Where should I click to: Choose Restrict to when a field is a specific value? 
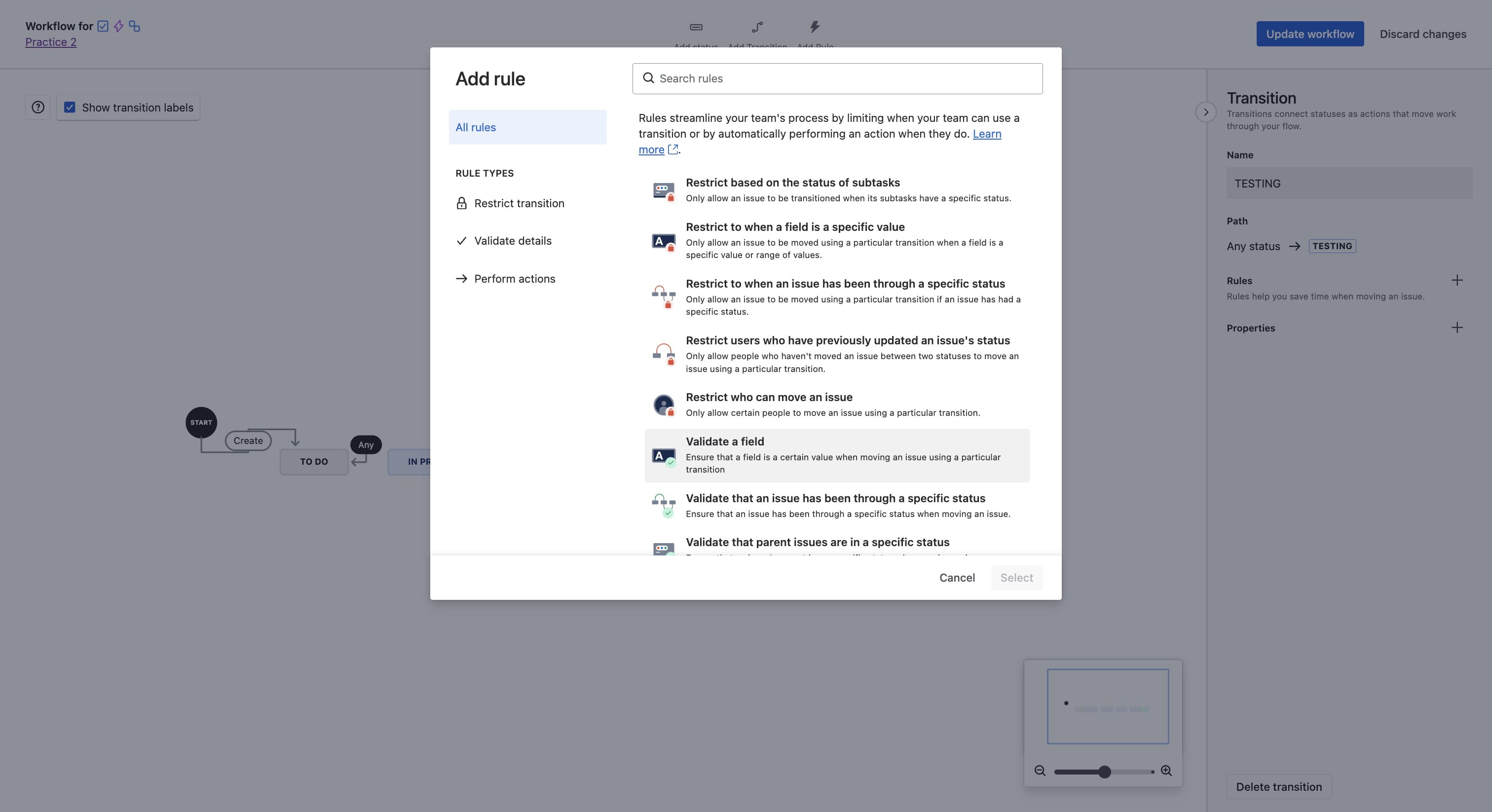837,240
